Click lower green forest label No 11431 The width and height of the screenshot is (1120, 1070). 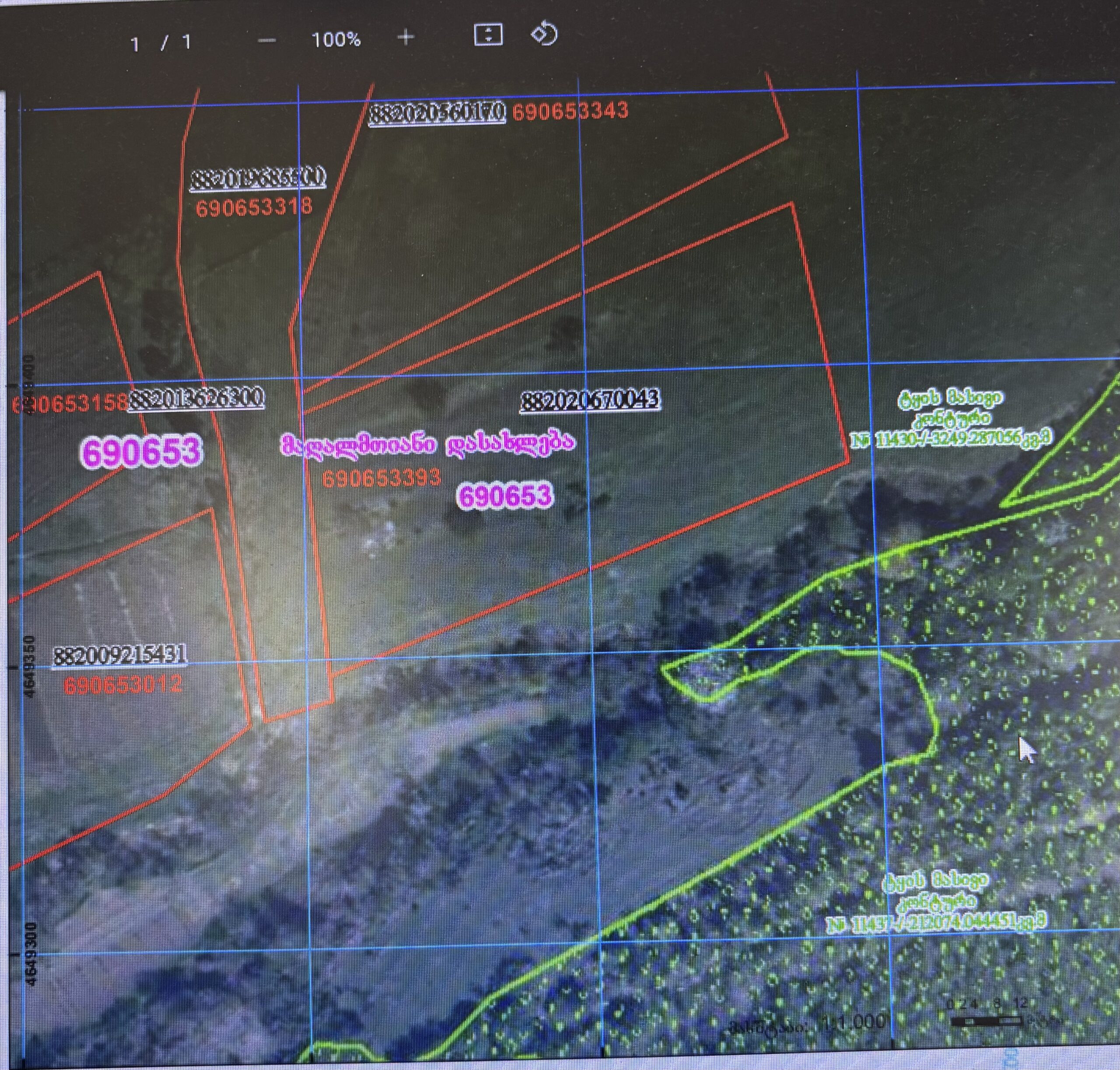936,923
